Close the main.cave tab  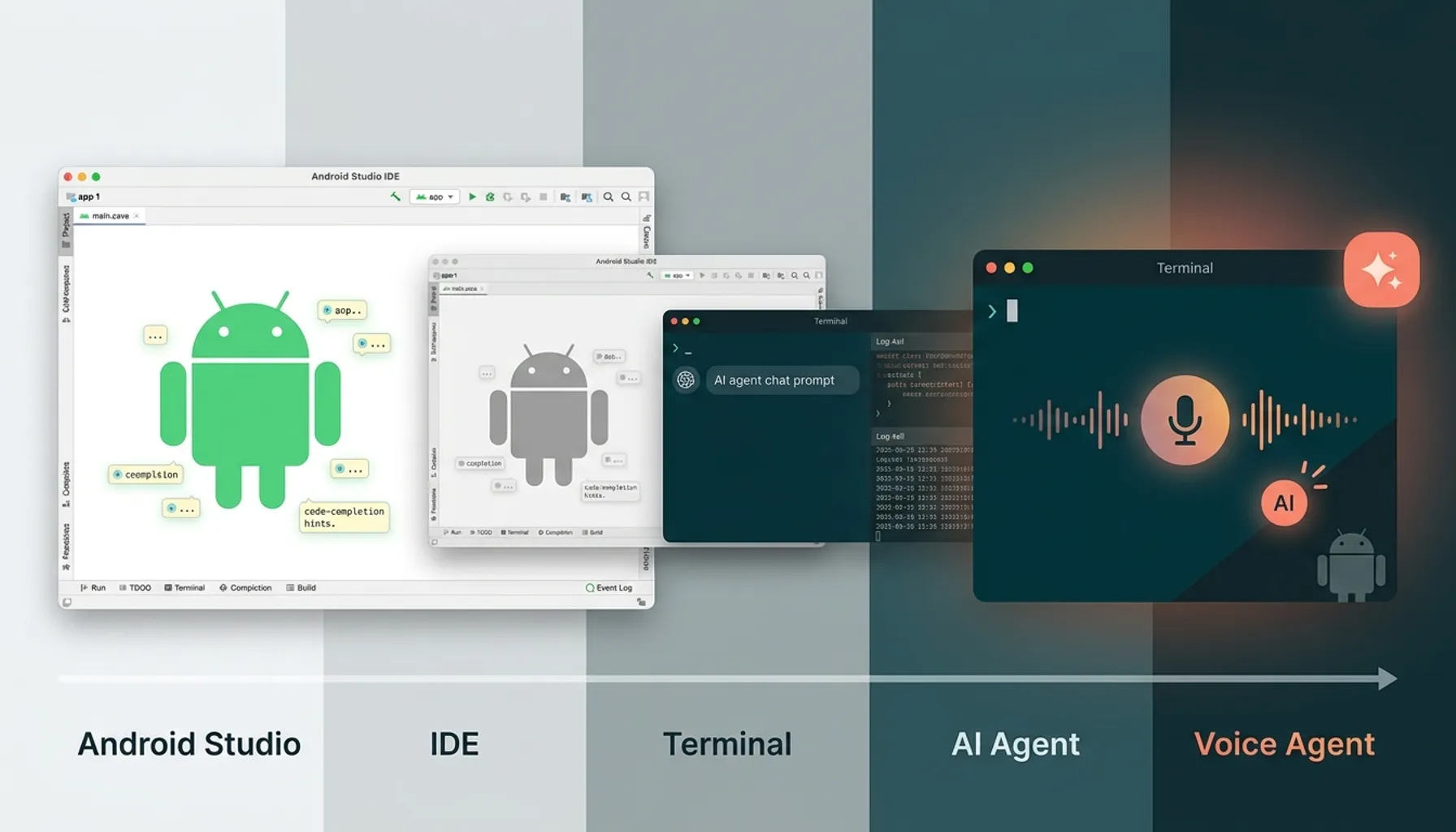(x=136, y=216)
